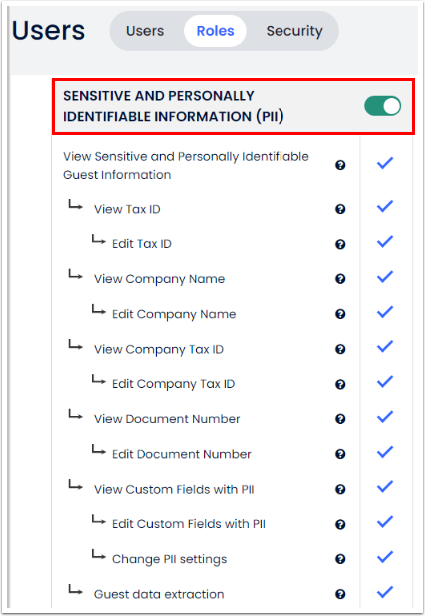The height and width of the screenshot is (616, 425).
Task: Click help icon for View Sensitive Guest Information
Action: click(340, 165)
